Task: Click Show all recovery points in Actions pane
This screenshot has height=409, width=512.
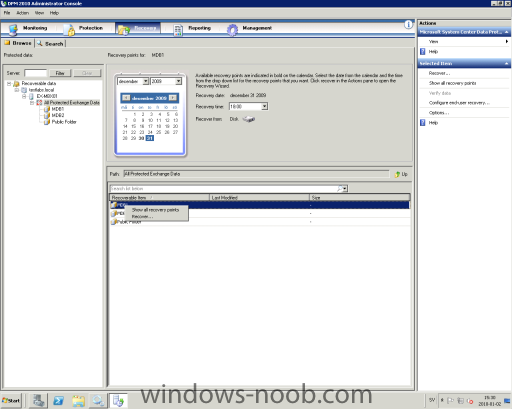Action: (452, 83)
